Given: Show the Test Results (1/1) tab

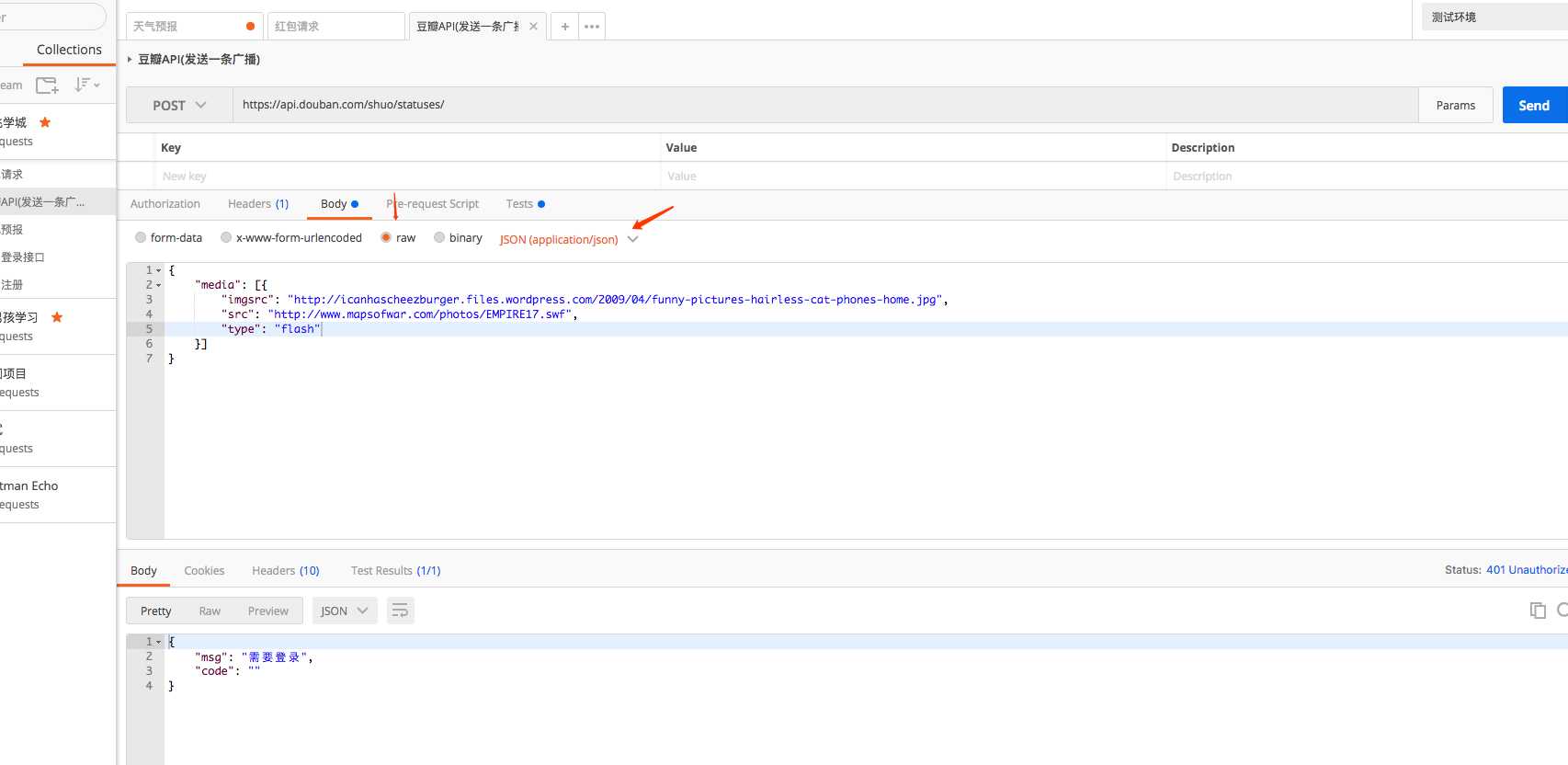Looking at the screenshot, I should [395, 570].
